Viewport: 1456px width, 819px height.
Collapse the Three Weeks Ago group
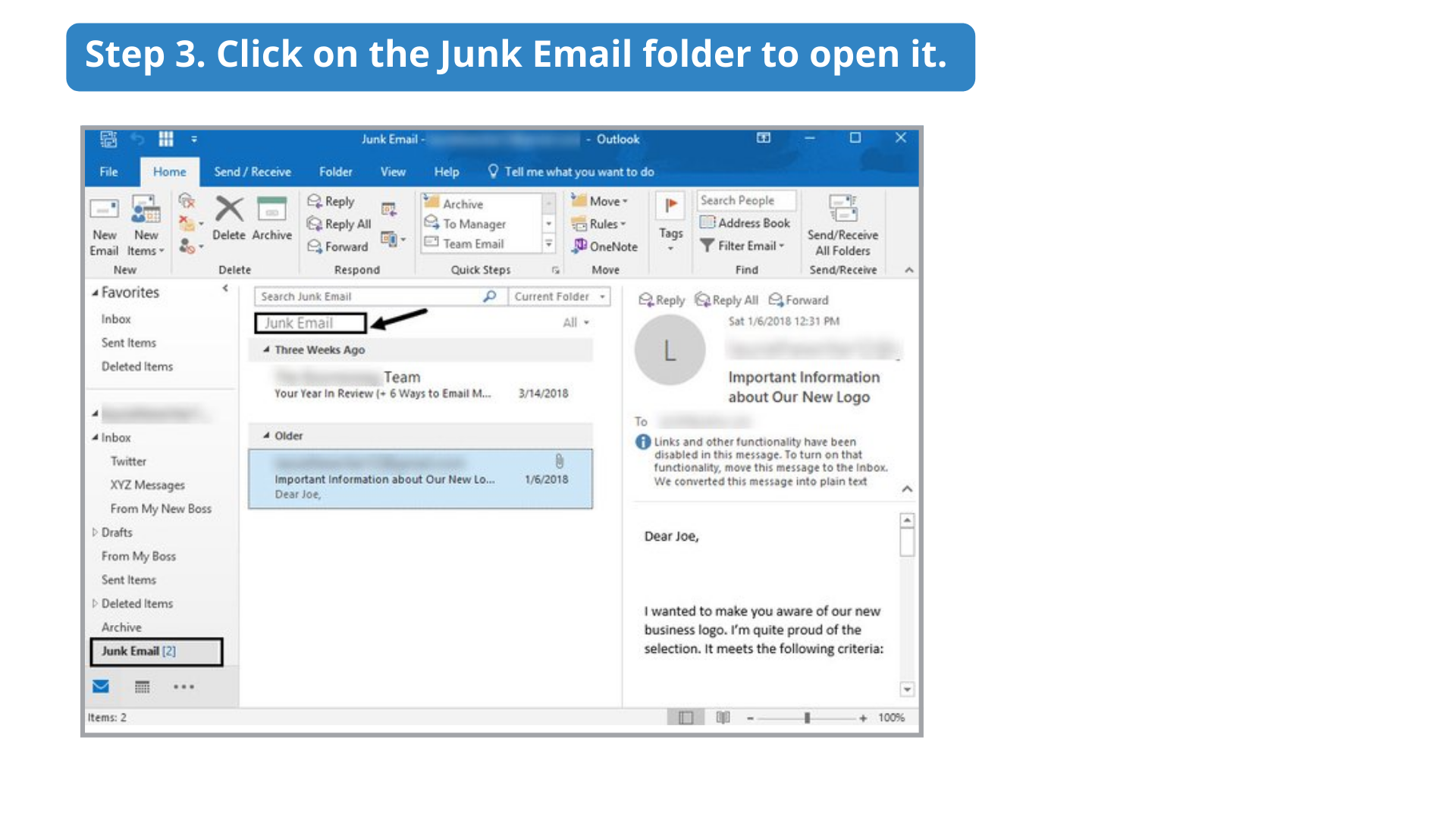pyautogui.click(x=266, y=350)
